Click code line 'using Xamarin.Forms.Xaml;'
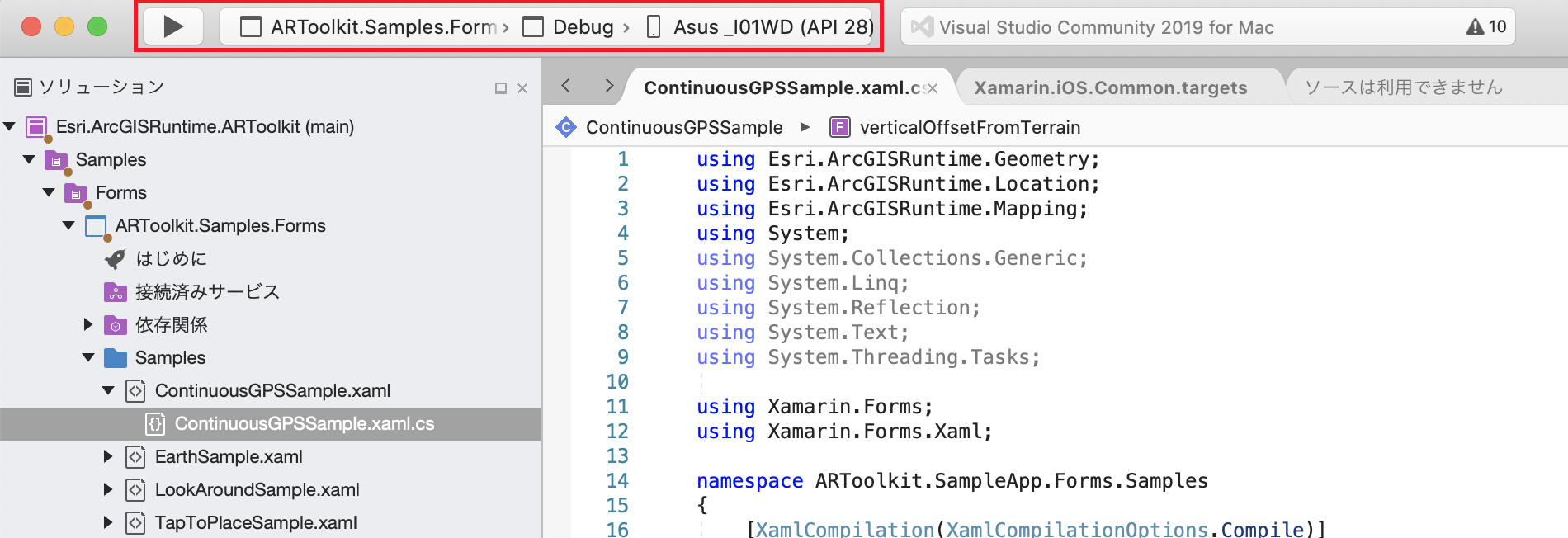1568x538 pixels. click(844, 432)
